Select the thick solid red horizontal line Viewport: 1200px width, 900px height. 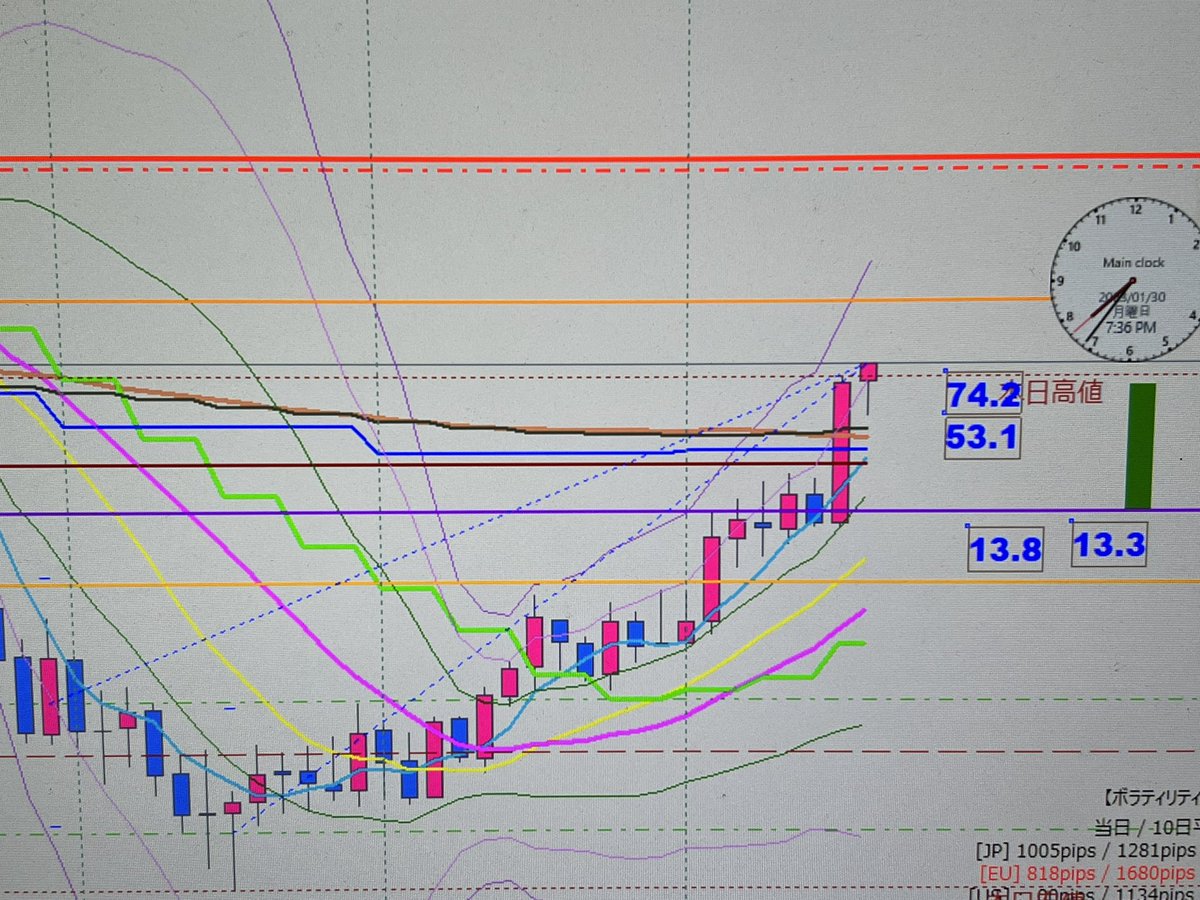point(600,157)
